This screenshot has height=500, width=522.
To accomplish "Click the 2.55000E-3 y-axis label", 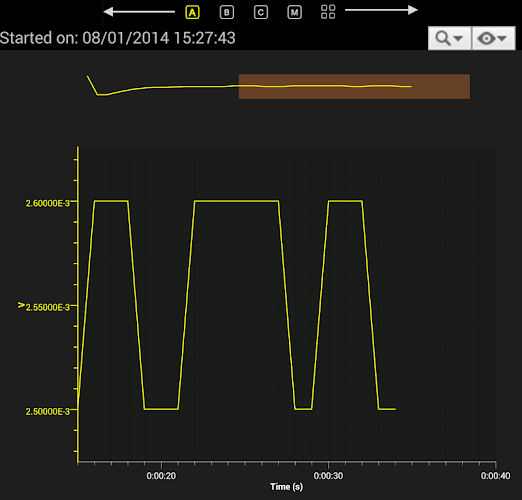I will [x=48, y=307].
